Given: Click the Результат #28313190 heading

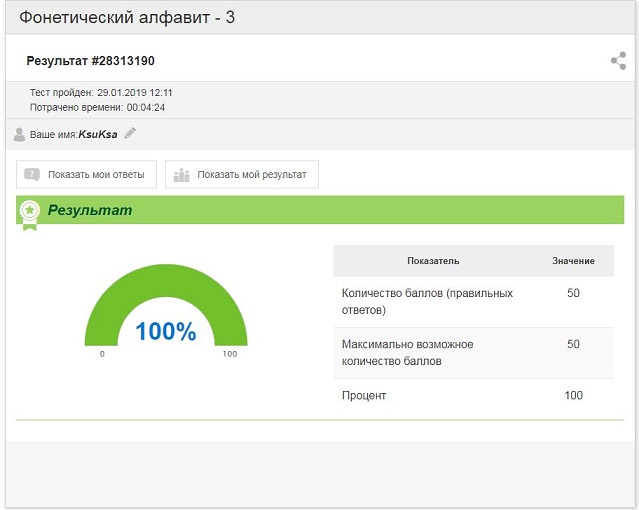Looking at the screenshot, I should 90,61.
